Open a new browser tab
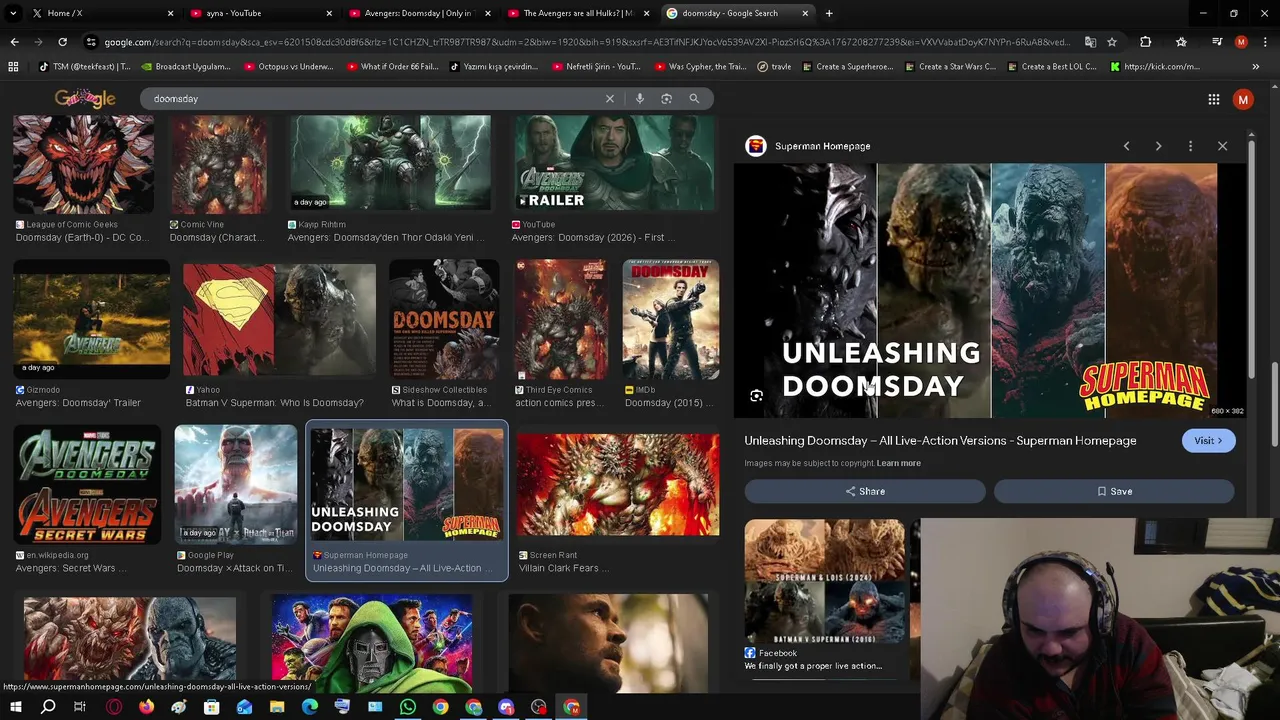 tap(829, 13)
